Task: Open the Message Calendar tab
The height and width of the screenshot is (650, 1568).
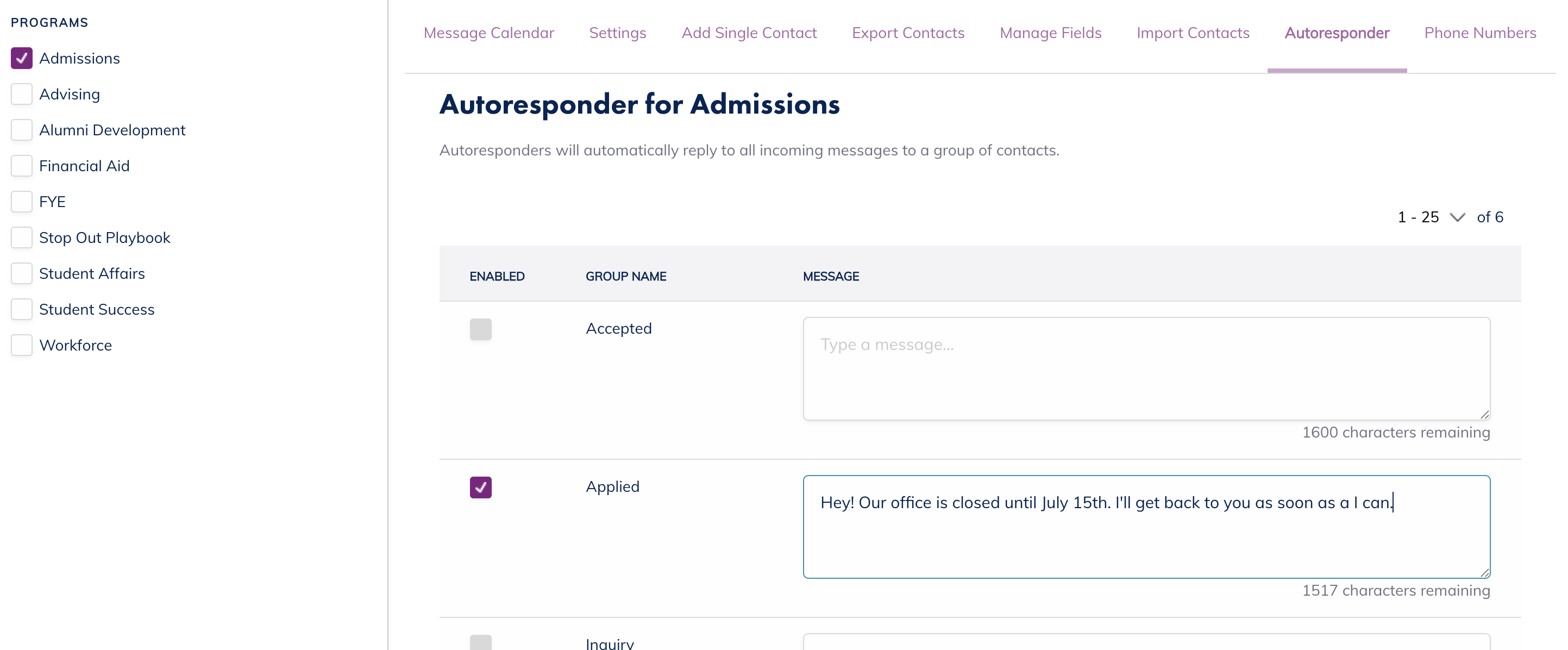Action: coord(489,33)
